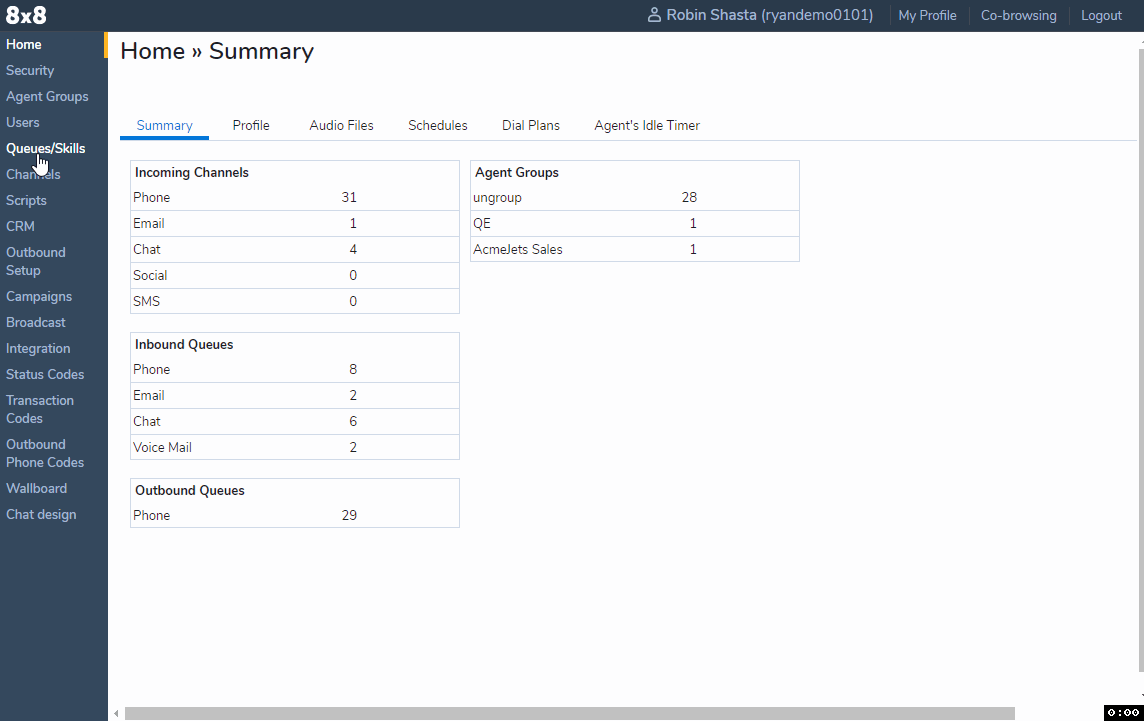Click the user name Robin Shasta
The width and height of the screenshot is (1144, 721).
click(711, 15)
